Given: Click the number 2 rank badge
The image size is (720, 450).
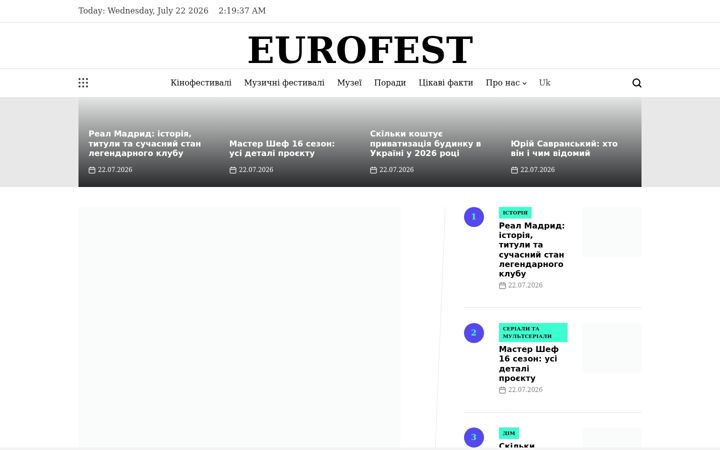Looking at the screenshot, I should point(473,333).
